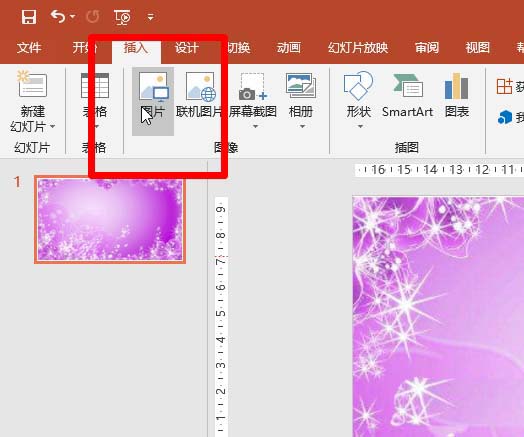Screen dimensions: 524x437
Task: Expand the 形状 dropdown arrow
Action: point(360,127)
